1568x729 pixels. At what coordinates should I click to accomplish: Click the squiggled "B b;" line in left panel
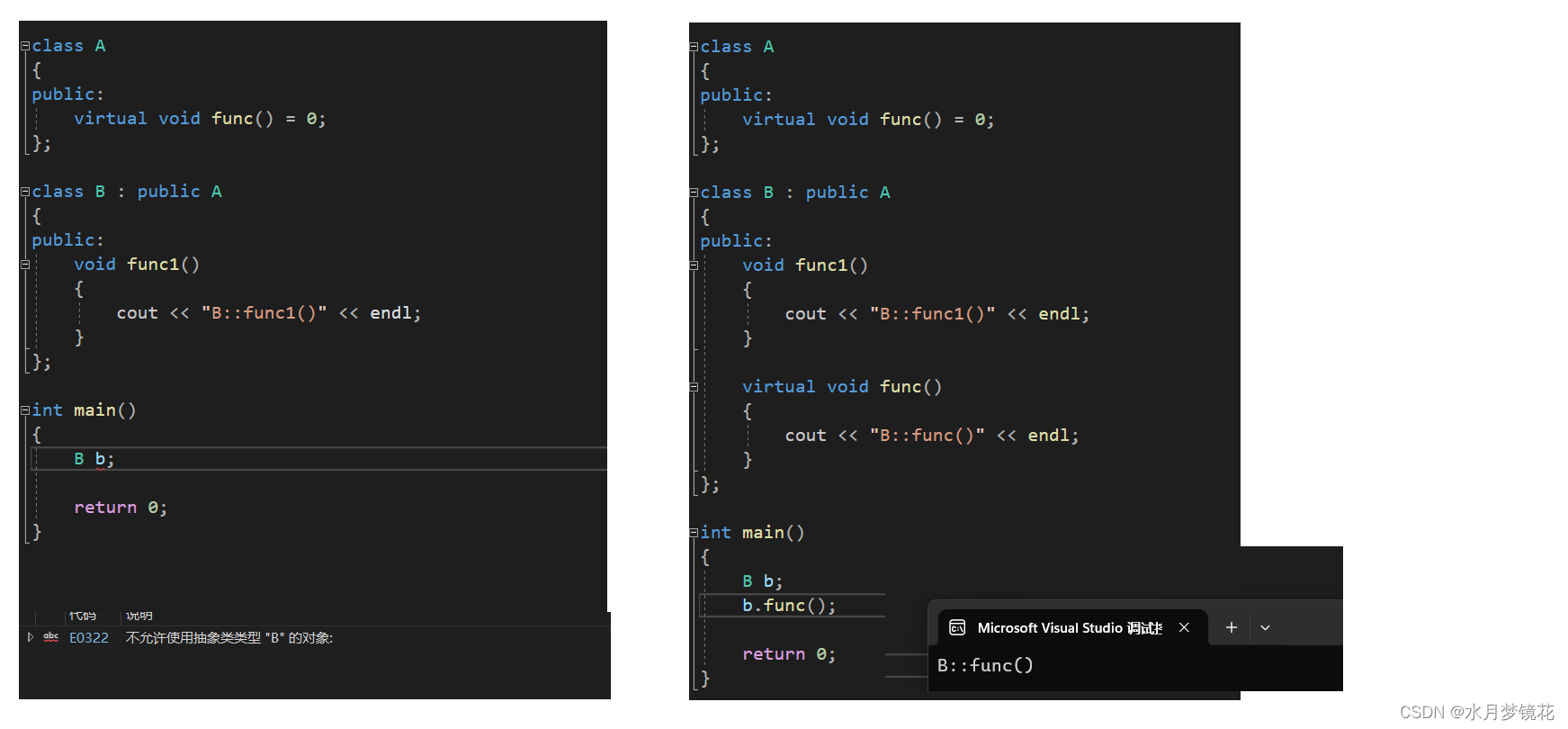tap(94, 459)
